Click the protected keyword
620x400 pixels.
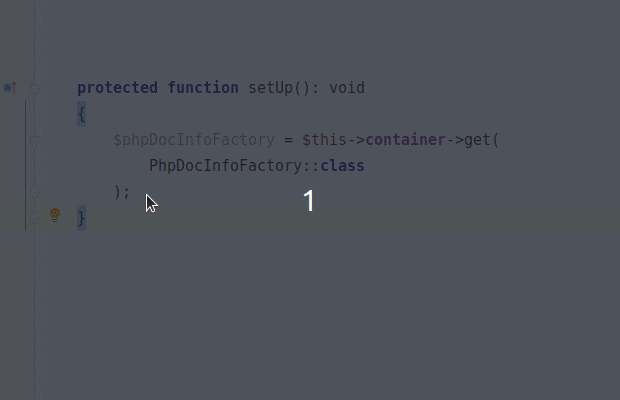pos(117,87)
